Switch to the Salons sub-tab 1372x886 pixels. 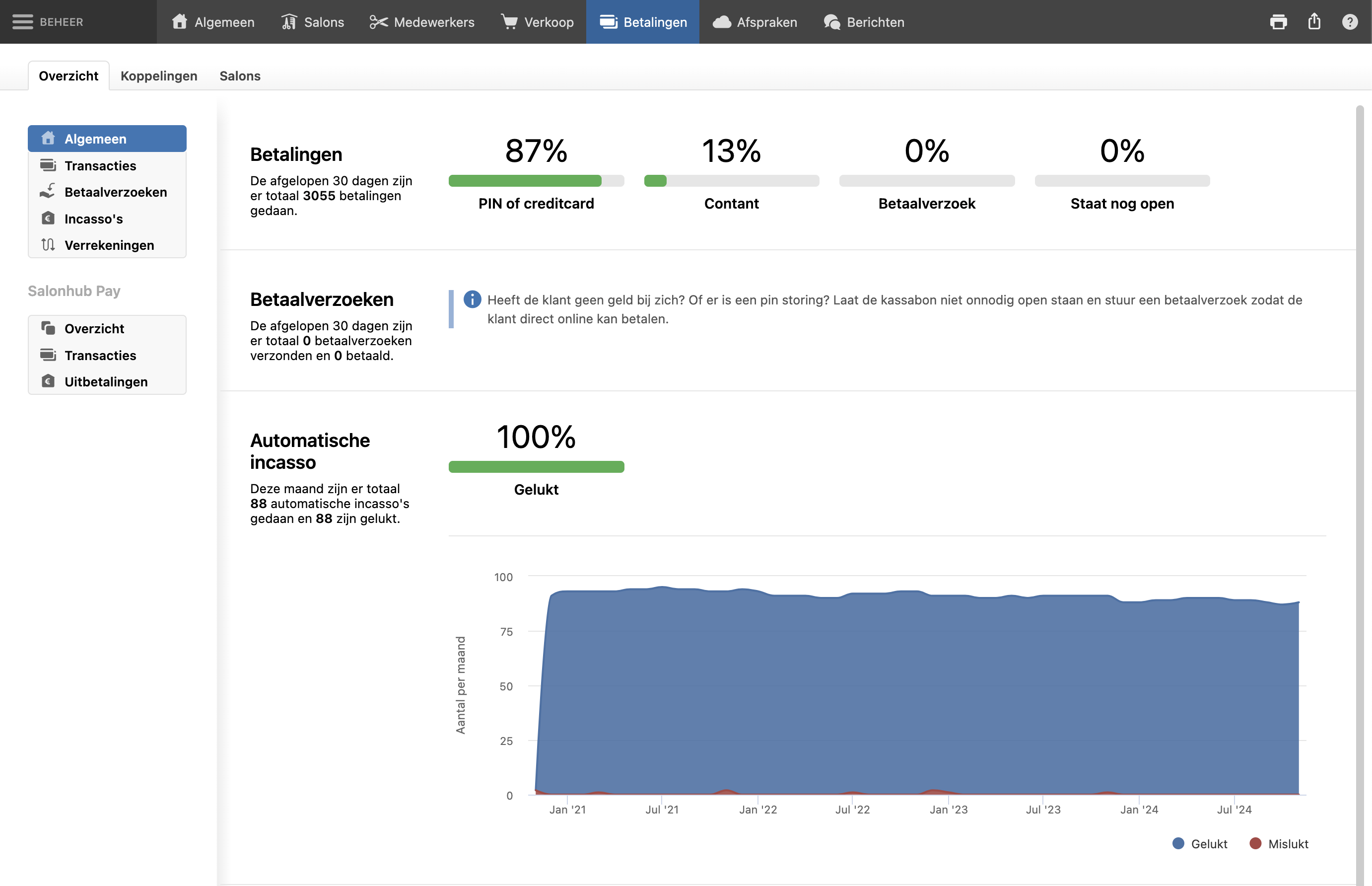click(x=240, y=76)
